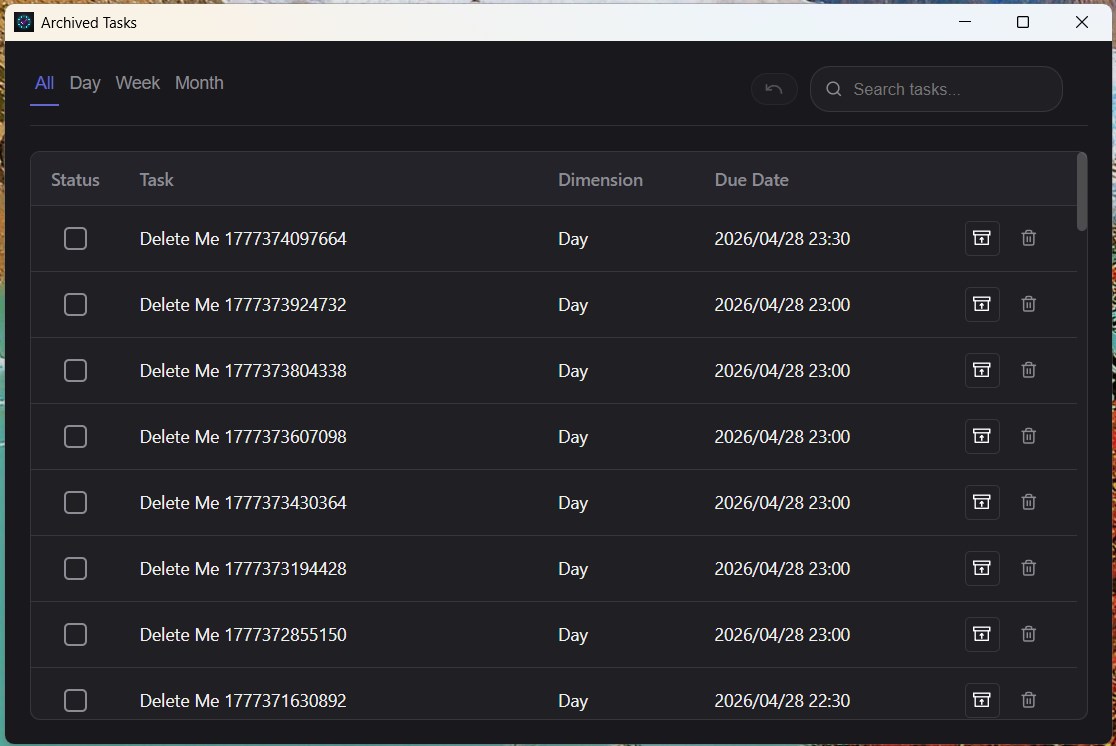
Task: Check the box for Delete Me 1777374097664
Action: (x=75, y=238)
